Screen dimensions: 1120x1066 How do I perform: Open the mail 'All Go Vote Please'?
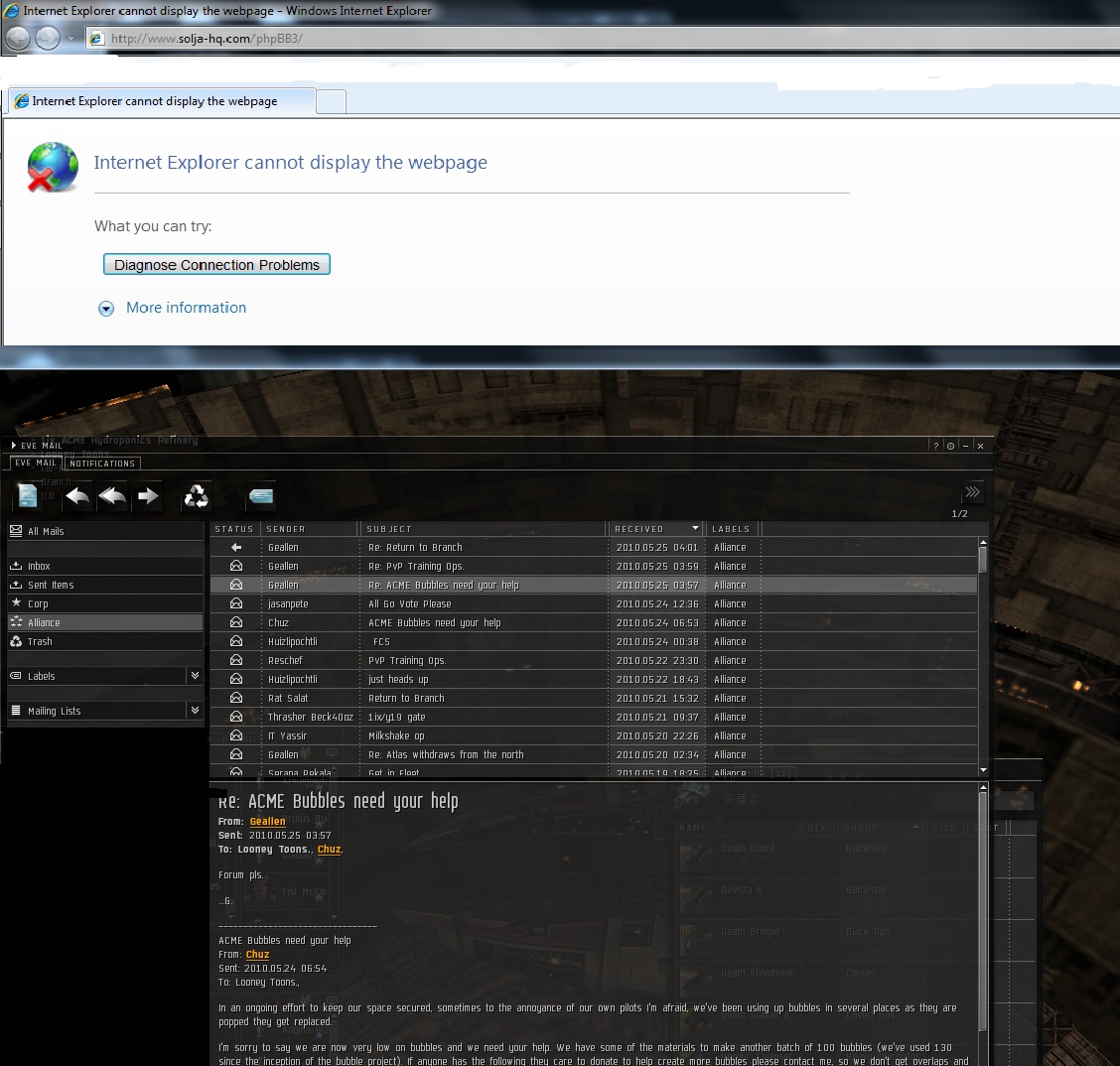pyautogui.click(x=594, y=603)
